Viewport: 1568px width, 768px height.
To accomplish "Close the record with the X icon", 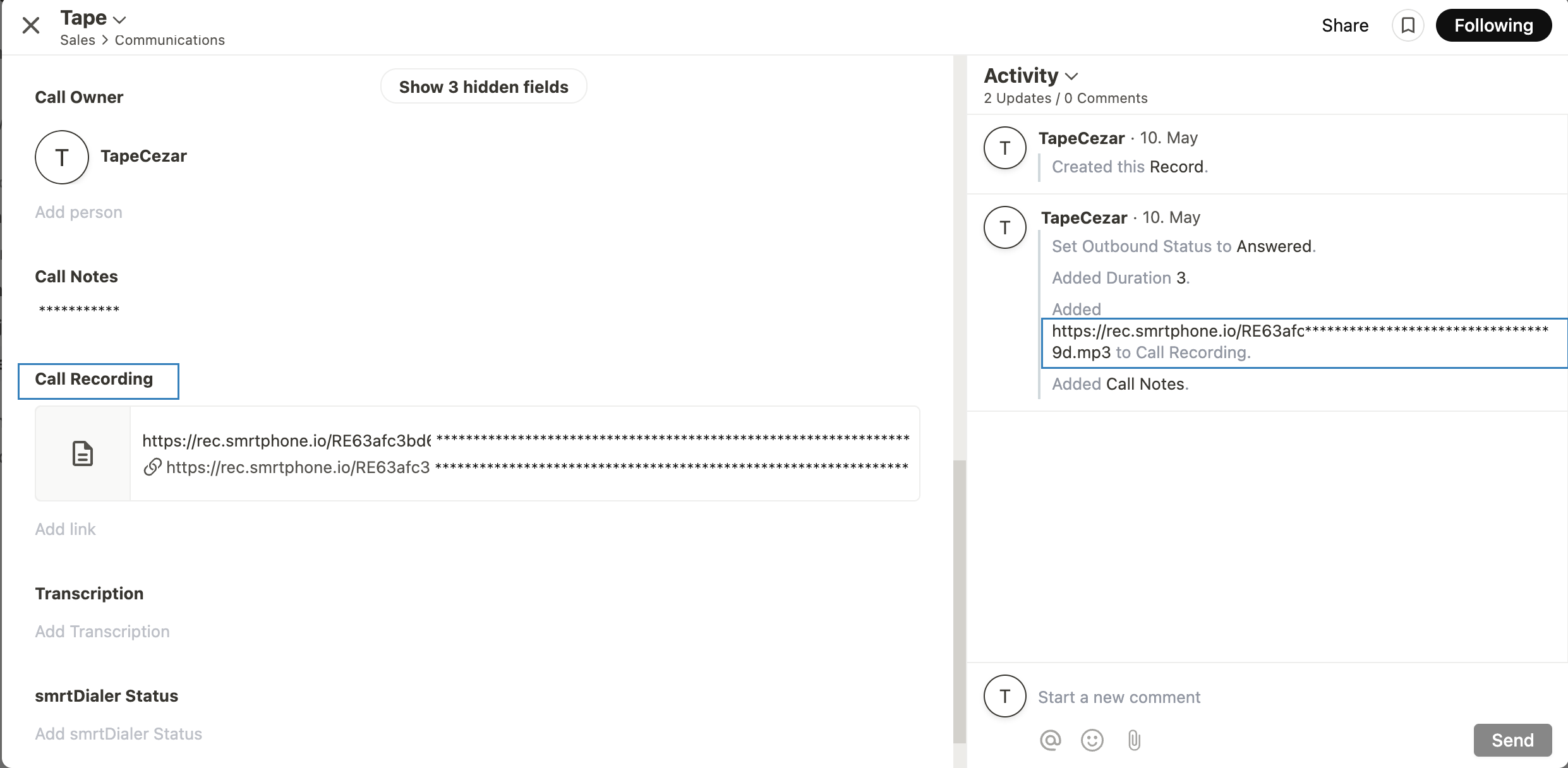I will [30, 25].
